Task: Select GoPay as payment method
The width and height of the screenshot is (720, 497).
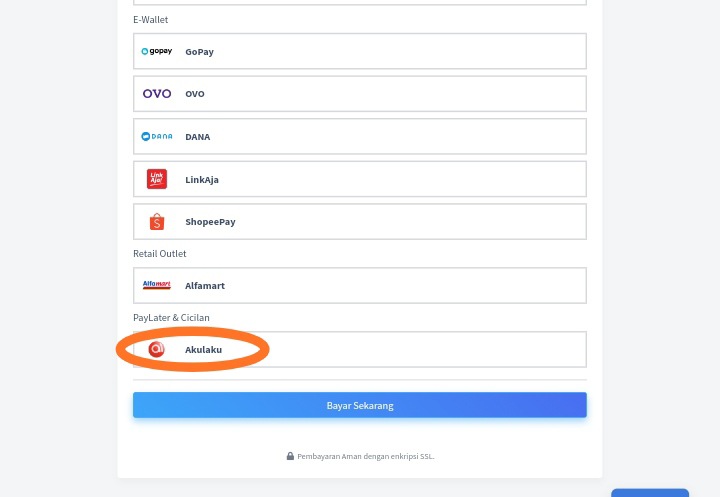Action: point(360,51)
